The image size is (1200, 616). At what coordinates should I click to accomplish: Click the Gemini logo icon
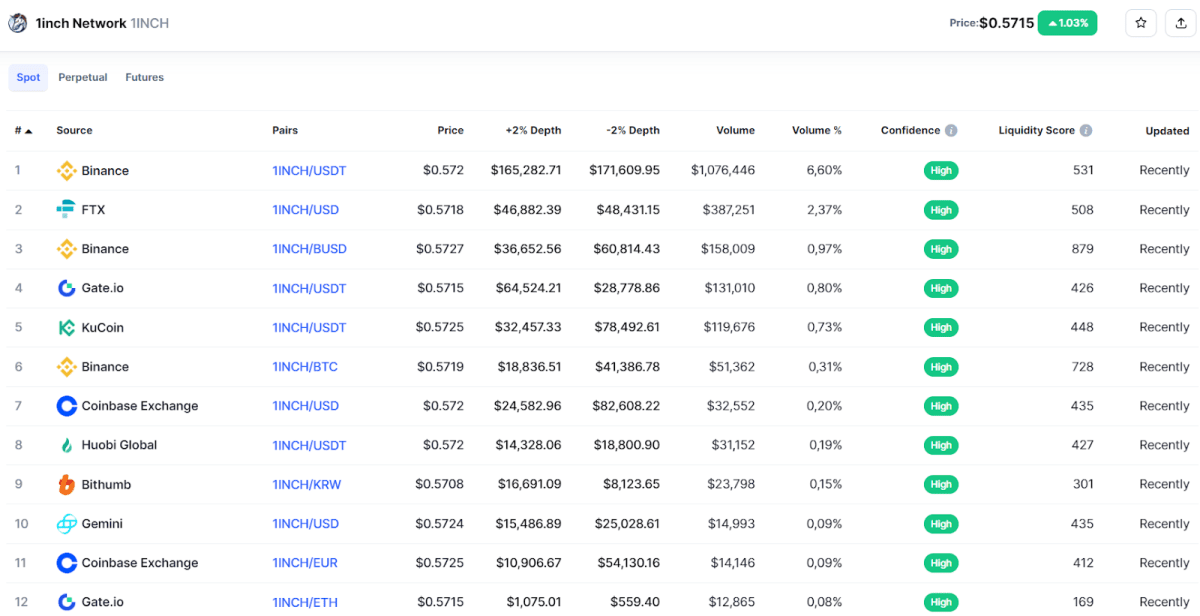(66, 523)
